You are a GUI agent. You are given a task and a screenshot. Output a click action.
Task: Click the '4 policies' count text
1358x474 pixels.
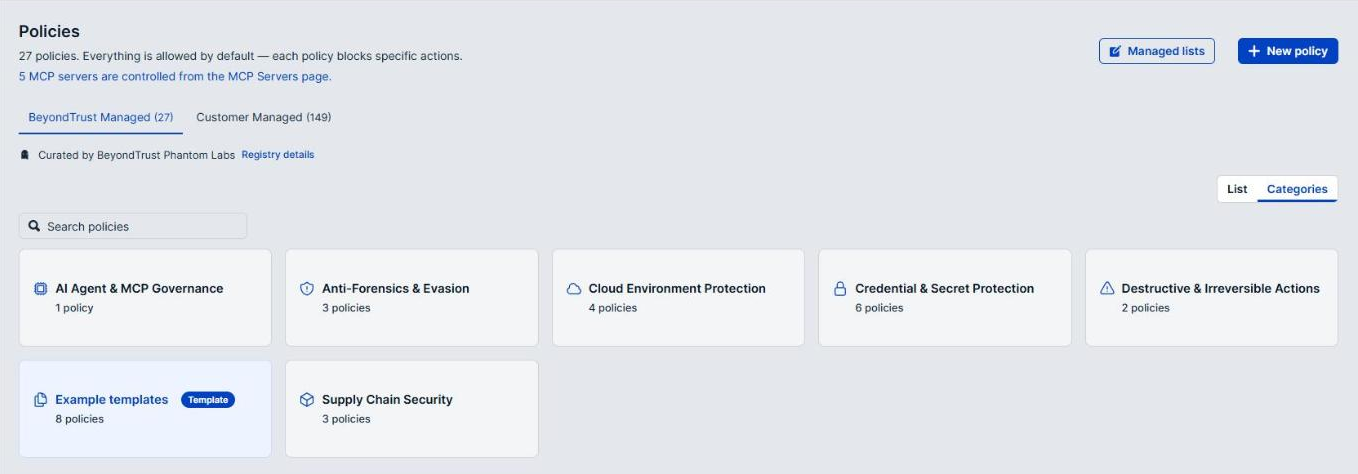click(612, 308)
